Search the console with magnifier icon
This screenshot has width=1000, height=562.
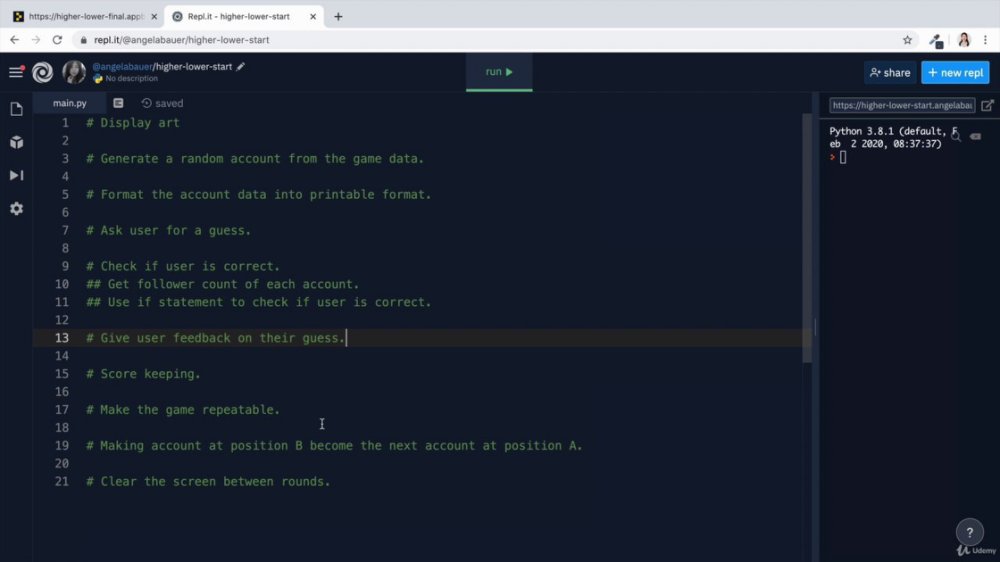(955, 135)
